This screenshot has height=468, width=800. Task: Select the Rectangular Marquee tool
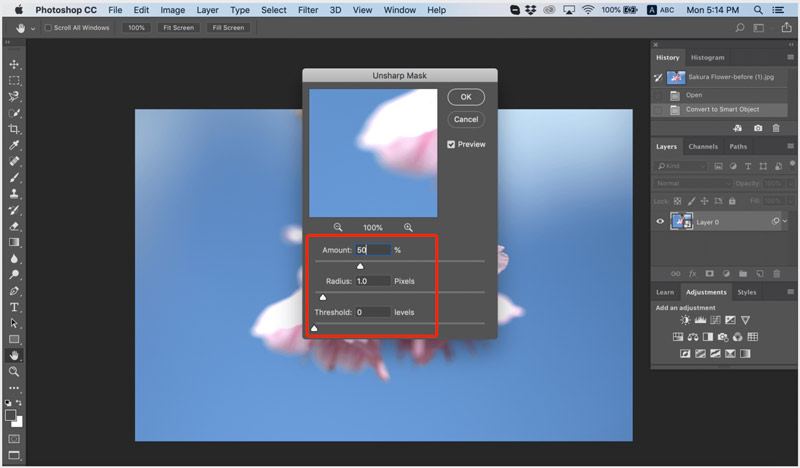click(14, 81)
